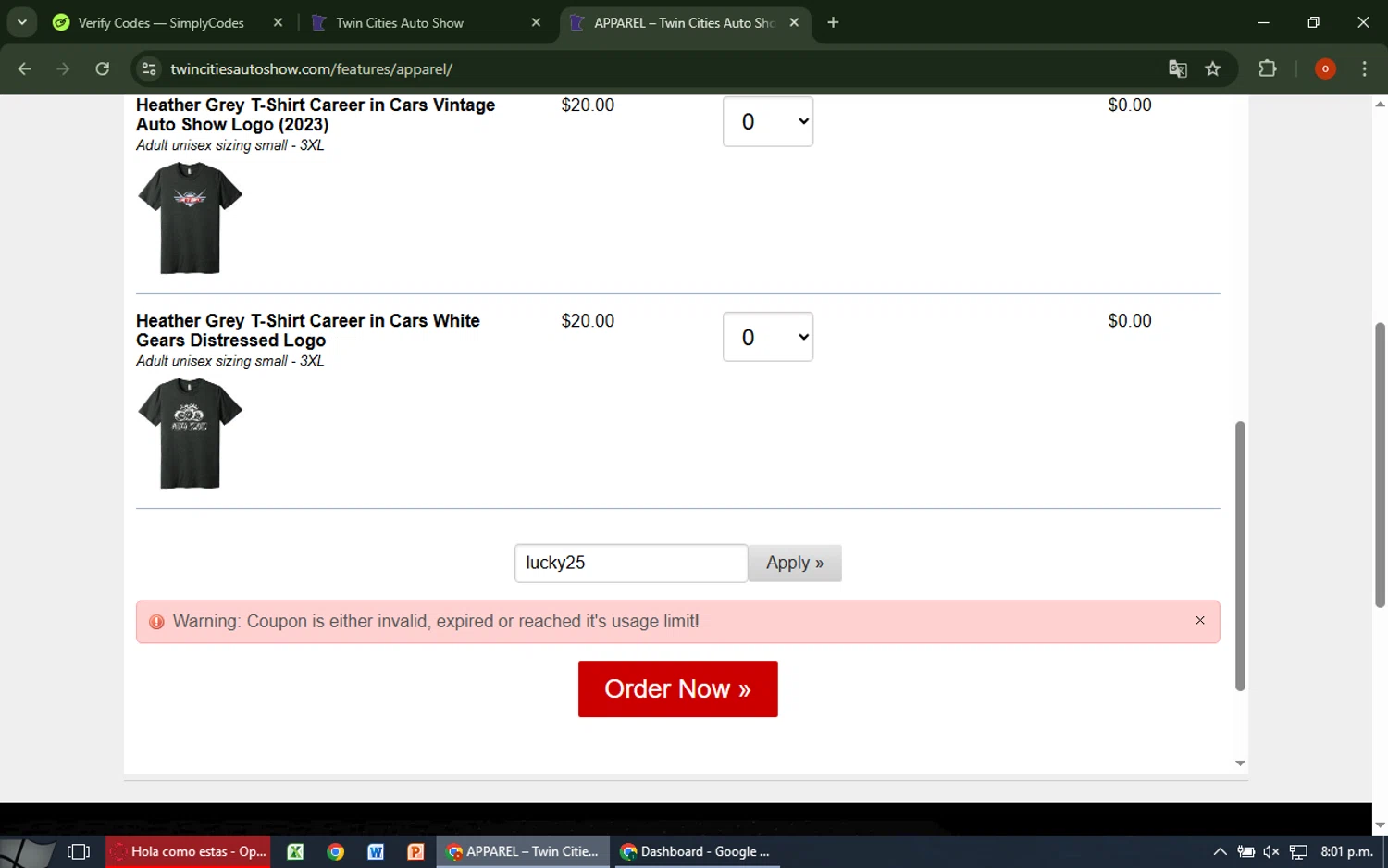This screenshot has width=1388, height=868.
Task: Open Task View on the taskbar
Action: pos(79,851)
